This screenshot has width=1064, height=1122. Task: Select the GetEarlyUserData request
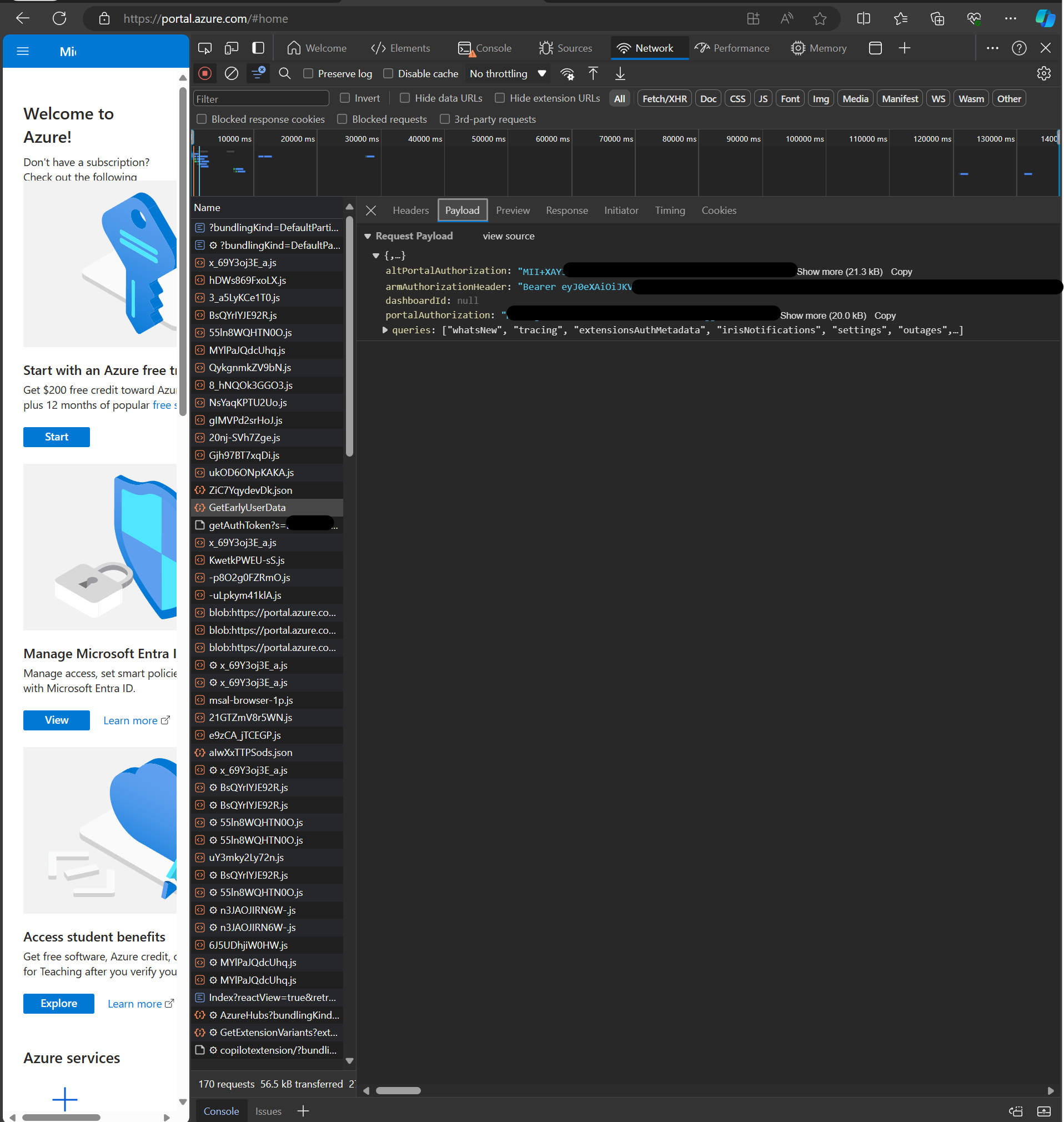coord(267,507)
